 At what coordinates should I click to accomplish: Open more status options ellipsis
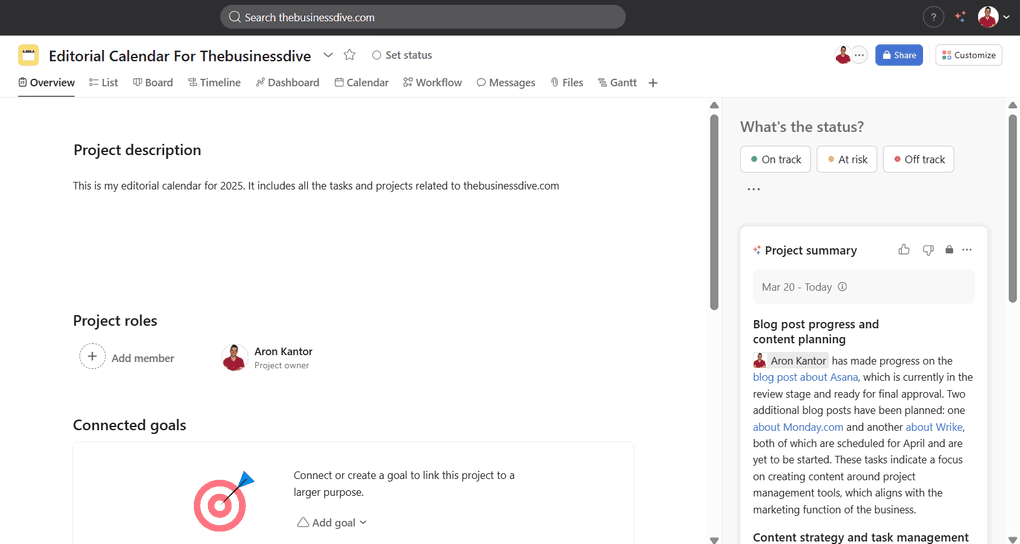coord(753,189)
